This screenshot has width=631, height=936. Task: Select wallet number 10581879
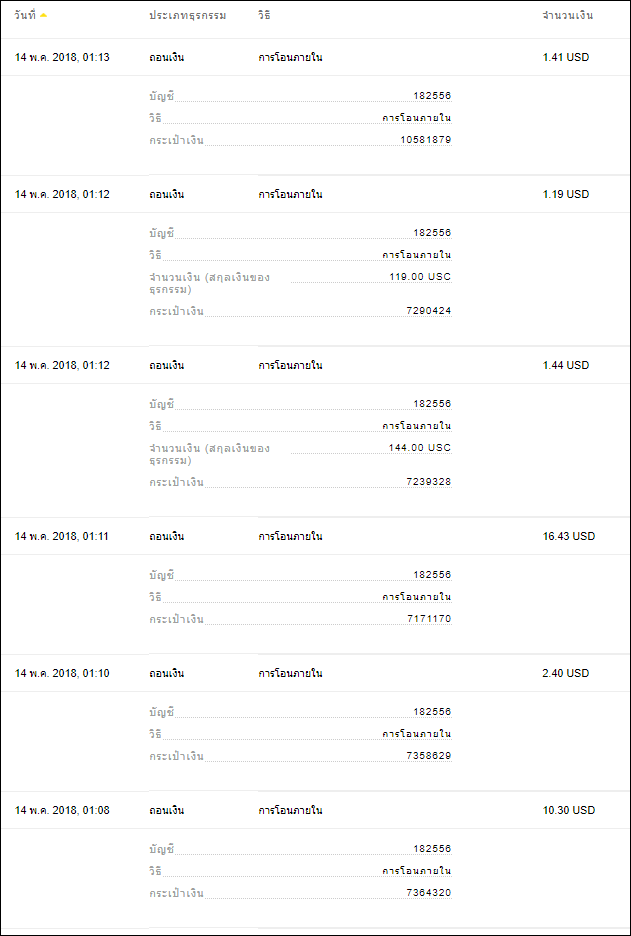tap(426, 140)
